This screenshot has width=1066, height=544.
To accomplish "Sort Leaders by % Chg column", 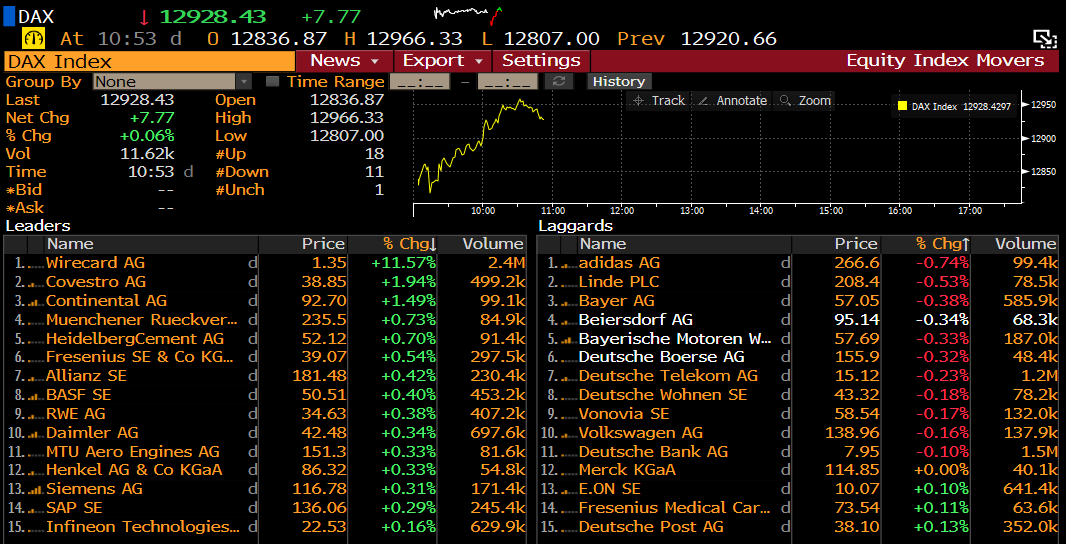I will (x=392, y=244).
